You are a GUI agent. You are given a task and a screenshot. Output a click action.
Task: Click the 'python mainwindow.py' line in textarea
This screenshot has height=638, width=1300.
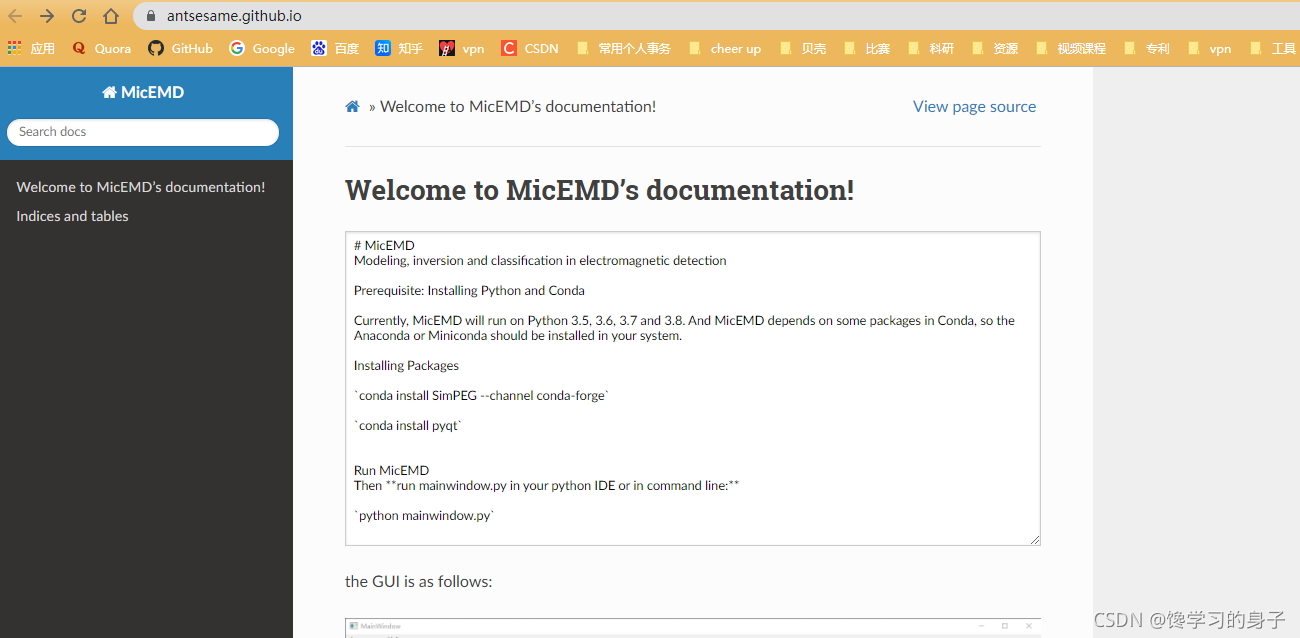425,515
